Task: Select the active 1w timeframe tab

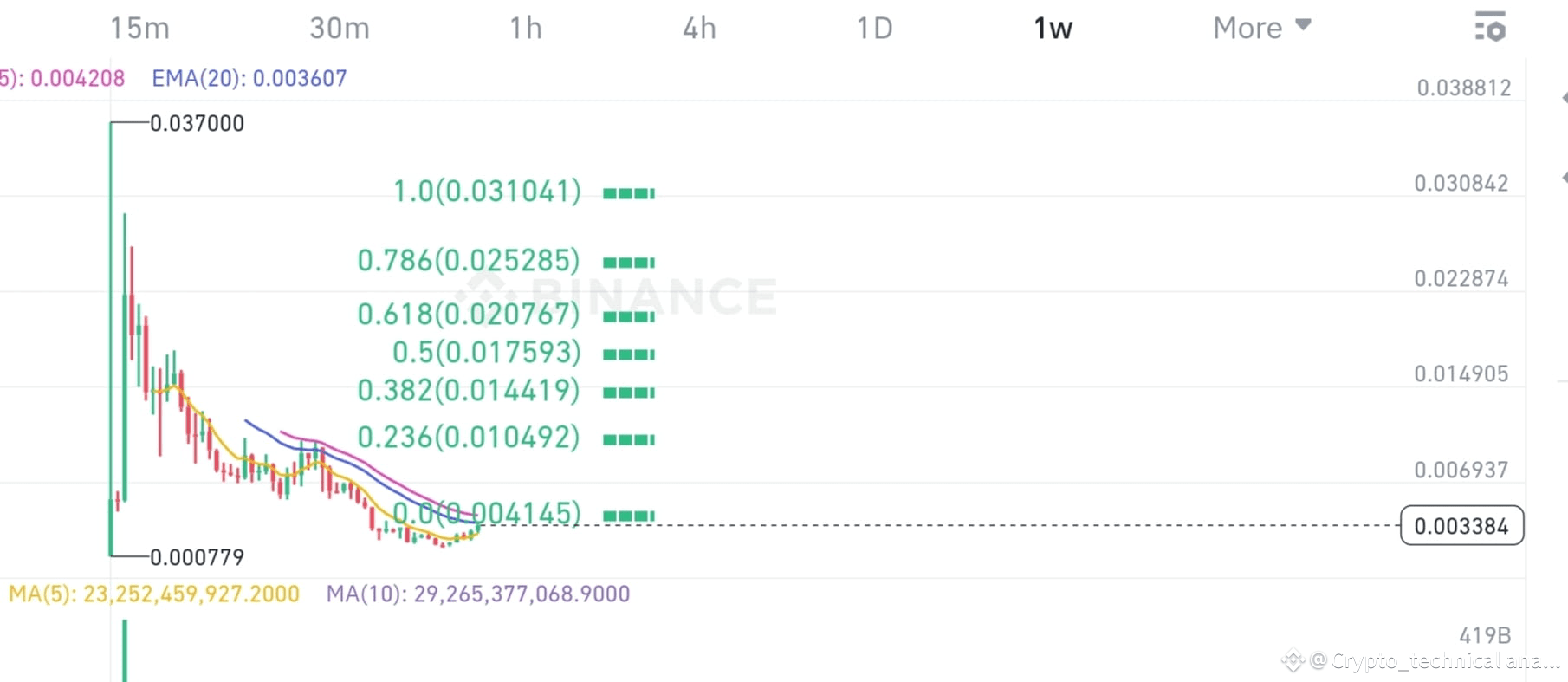Action: coord(1051,27)
